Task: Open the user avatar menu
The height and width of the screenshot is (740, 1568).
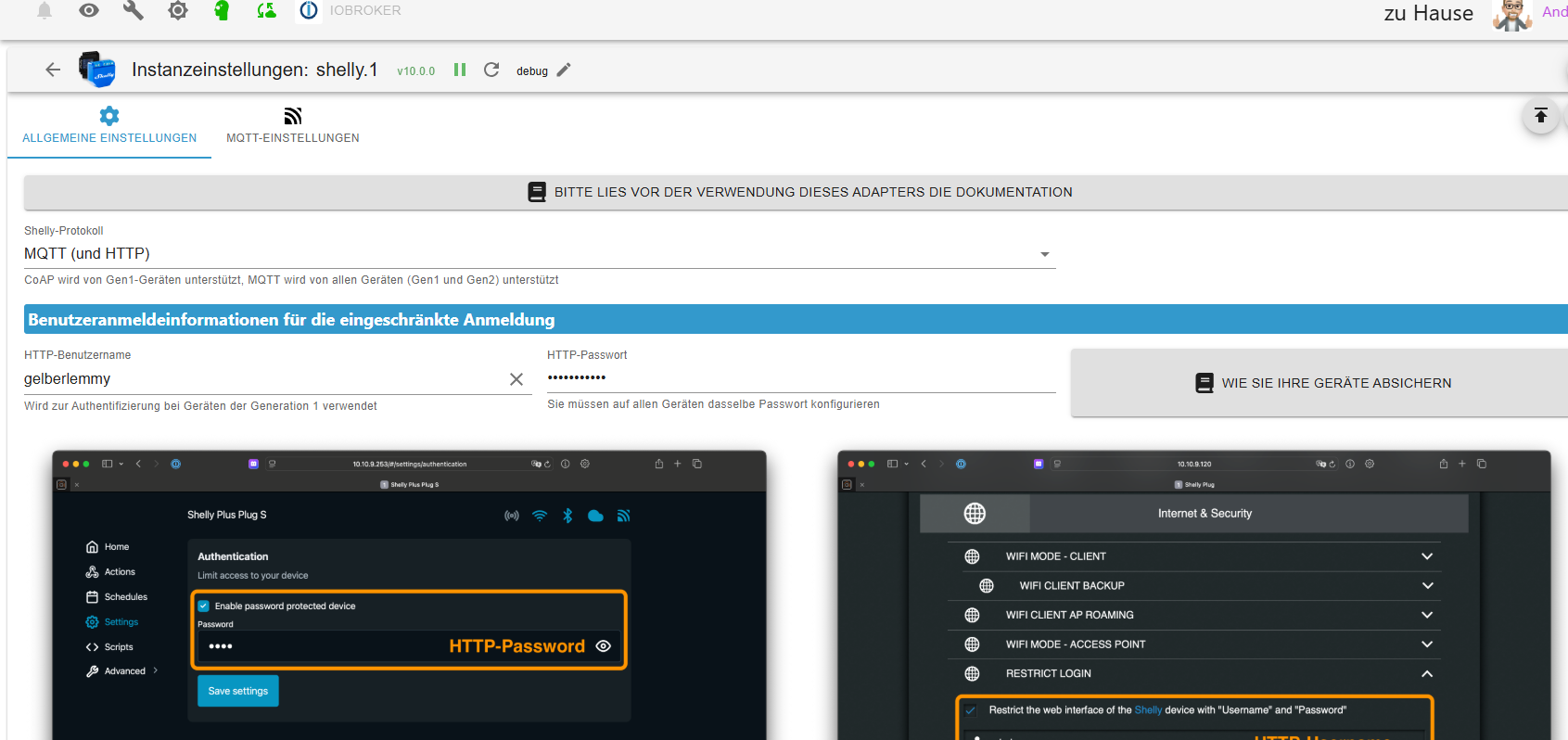Action: point(1512,14)
